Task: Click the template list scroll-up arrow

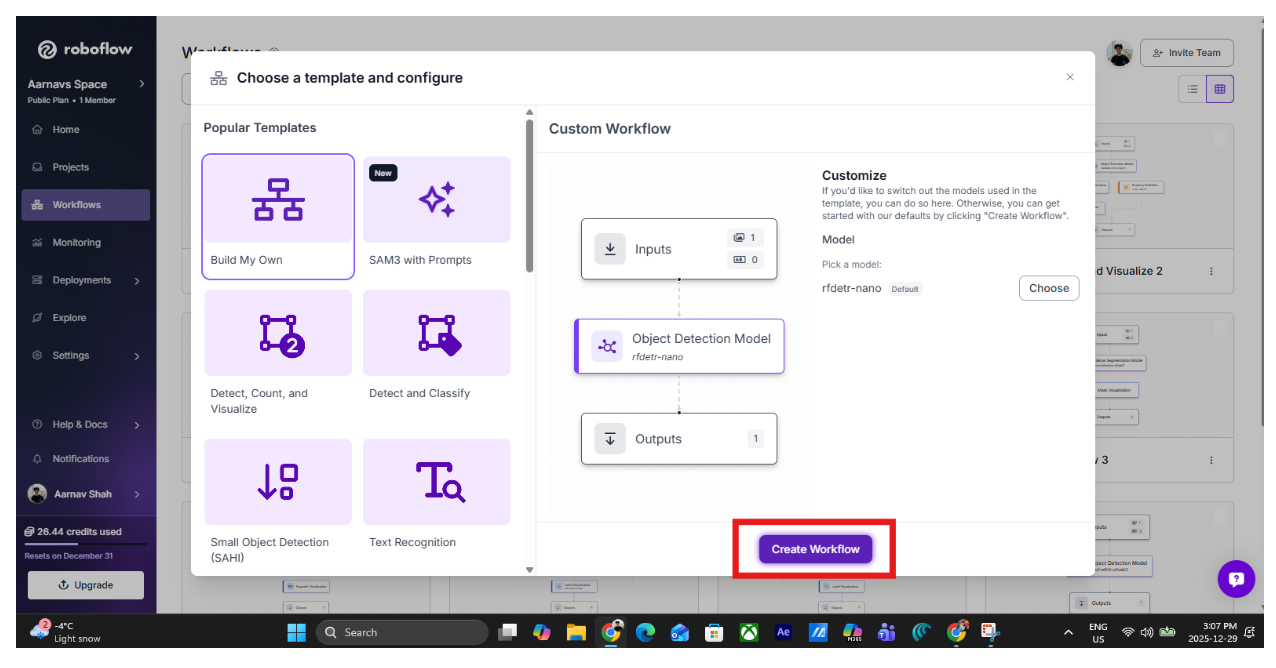Action: (529, 112)
